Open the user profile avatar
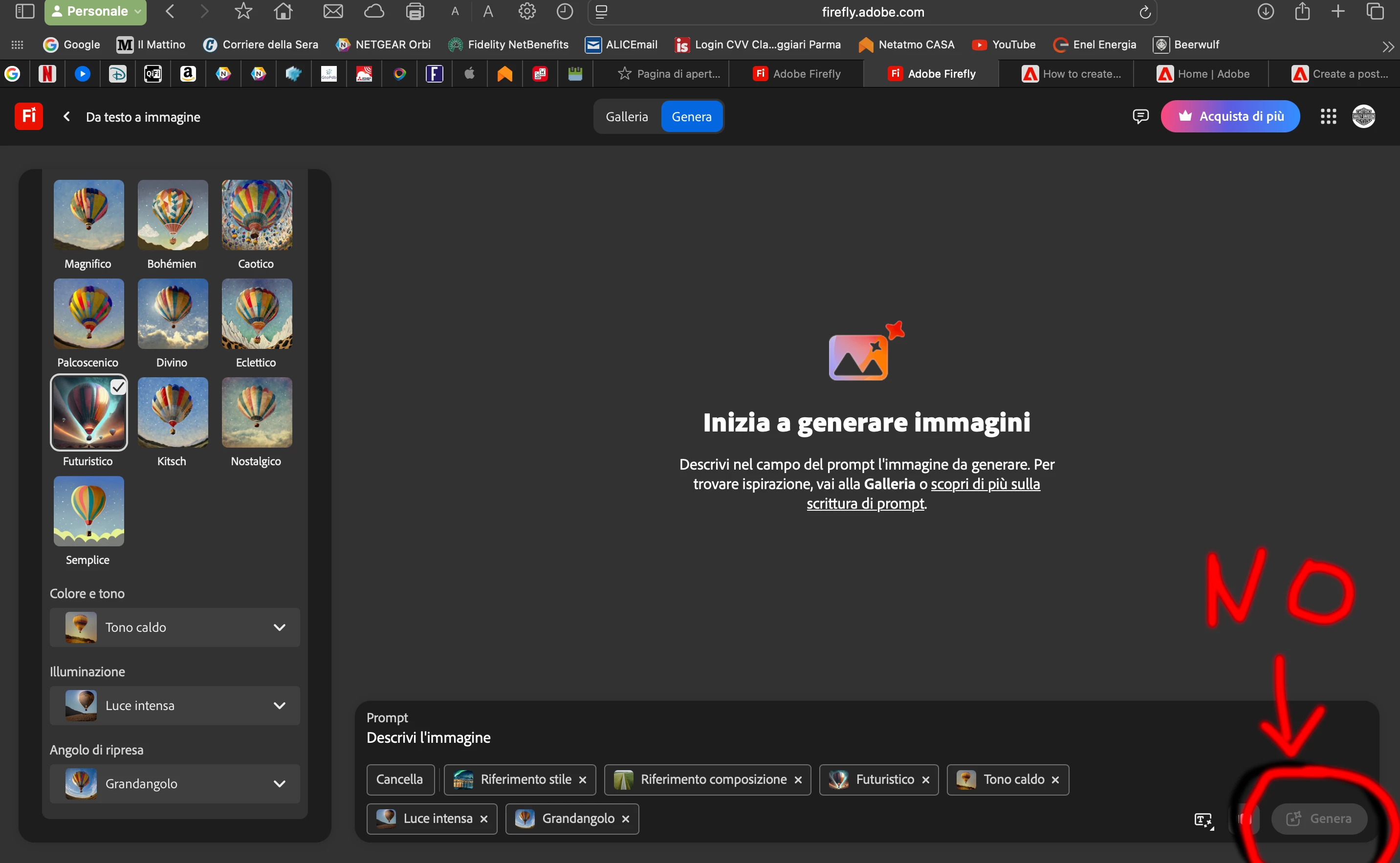 (x=1363, y=116)
